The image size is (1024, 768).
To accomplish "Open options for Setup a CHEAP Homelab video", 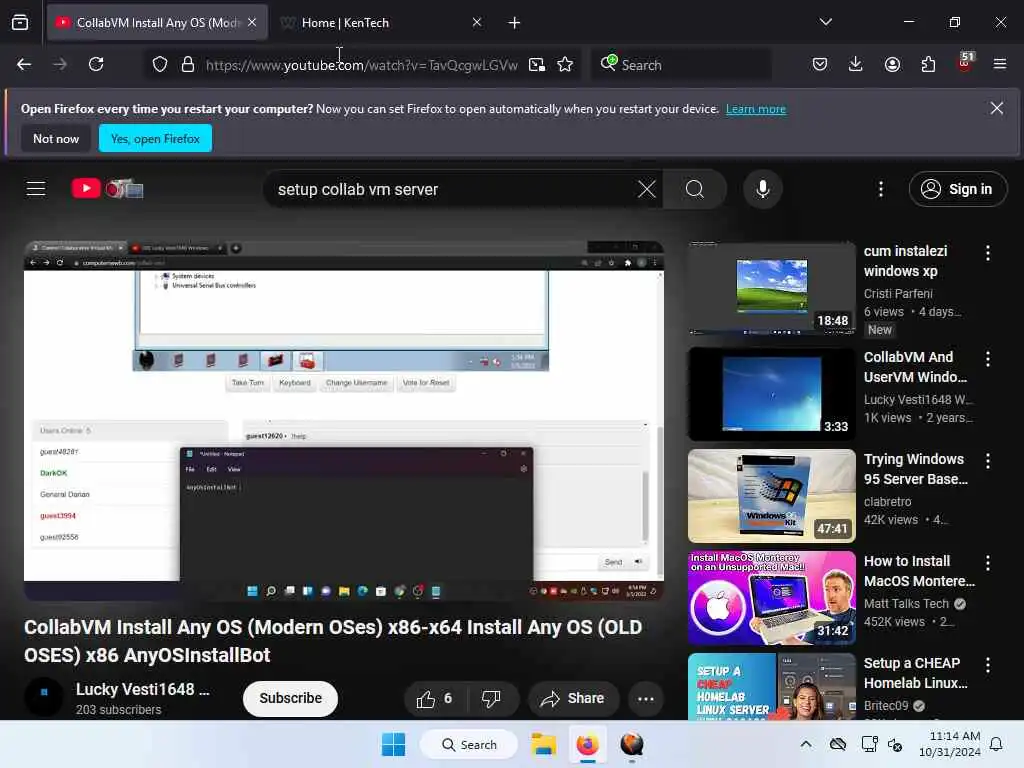I will (988, 665).
